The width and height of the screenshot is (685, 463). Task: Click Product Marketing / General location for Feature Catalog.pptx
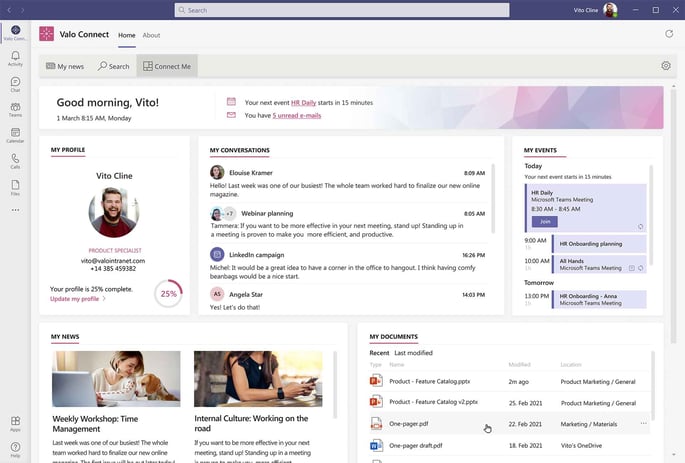(598, 382)
